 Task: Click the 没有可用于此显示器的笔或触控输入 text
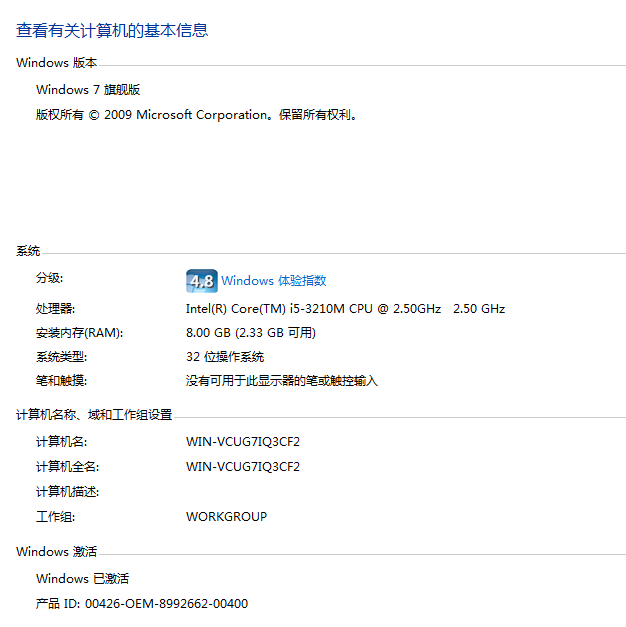coord(282,381)
